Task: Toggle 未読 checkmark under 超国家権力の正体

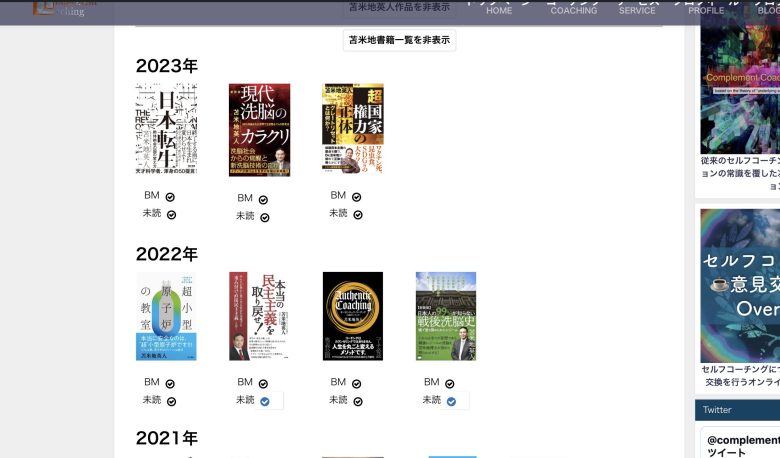Action: click(357, 214)
